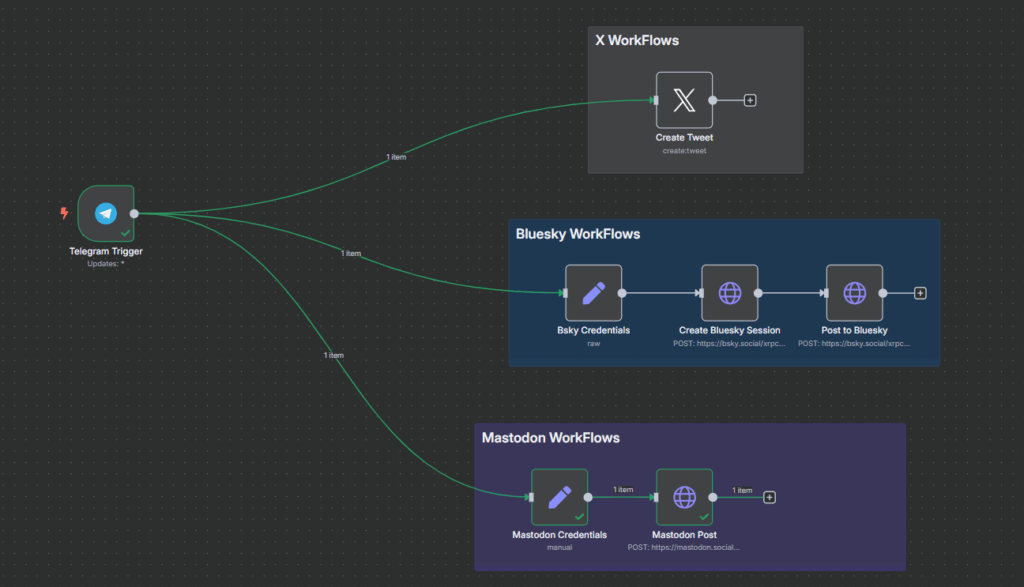Select the Telegram Trigger node icon

pyautogui.click(x=106, y=214)
